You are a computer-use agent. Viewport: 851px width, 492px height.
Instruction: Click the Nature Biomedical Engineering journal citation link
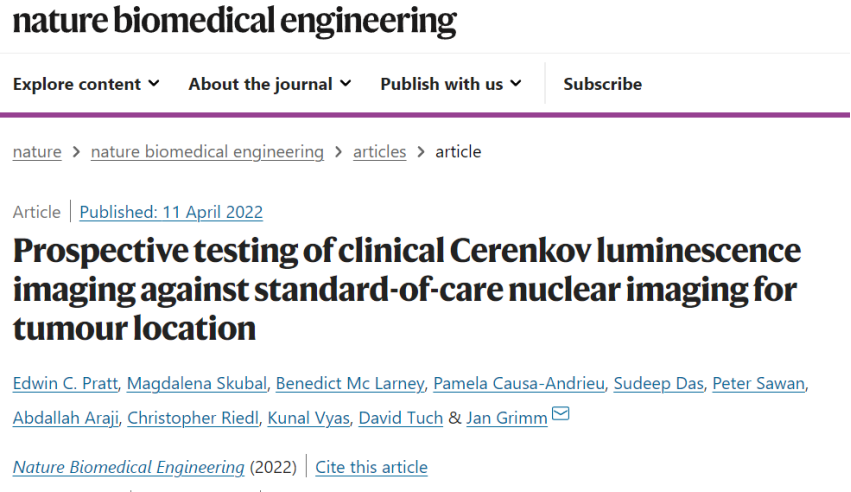pyautogui.click(x=129, y=467)
